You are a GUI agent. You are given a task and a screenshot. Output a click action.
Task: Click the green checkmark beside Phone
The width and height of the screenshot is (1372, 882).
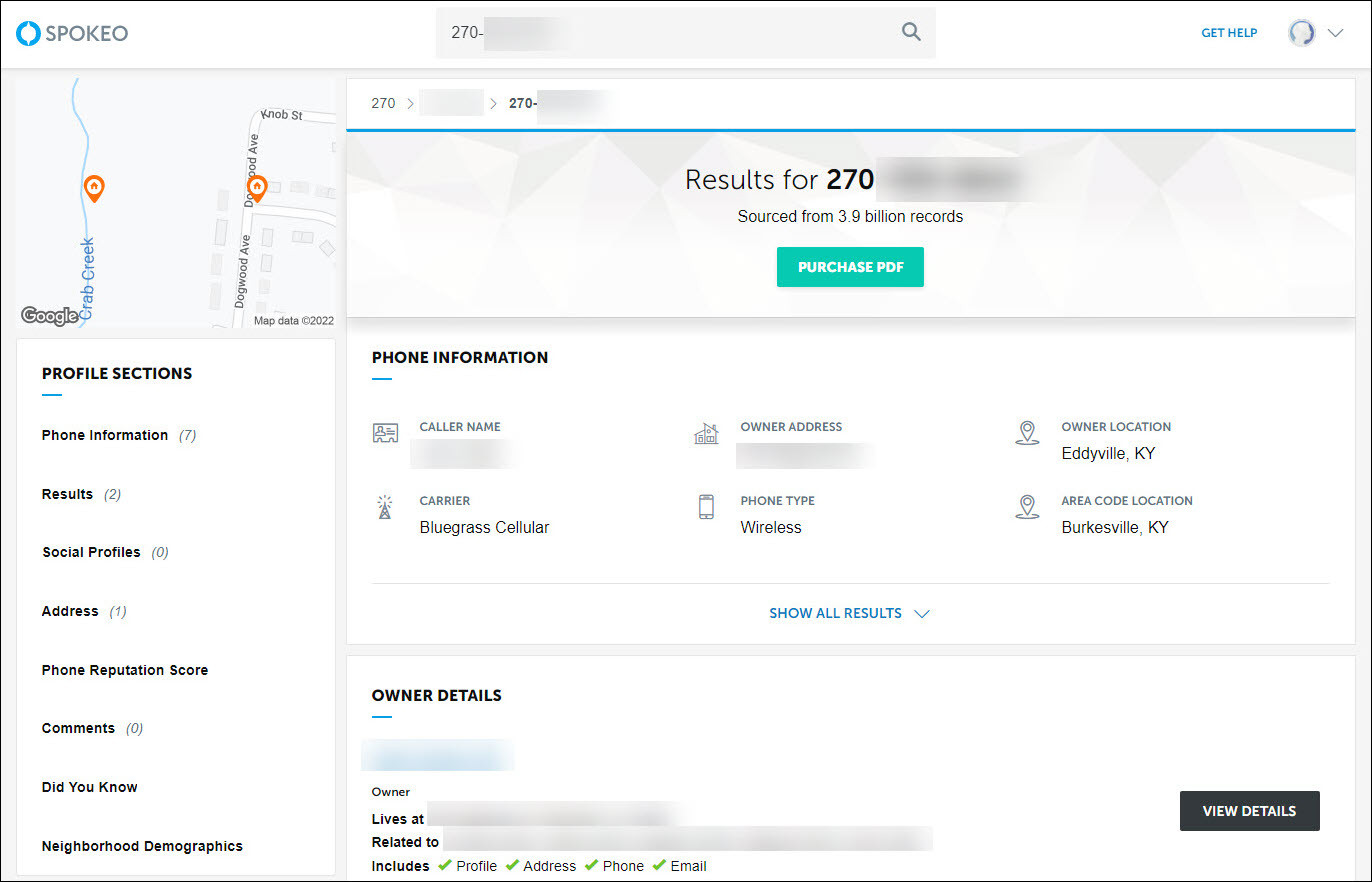click(x=592, y=865)
